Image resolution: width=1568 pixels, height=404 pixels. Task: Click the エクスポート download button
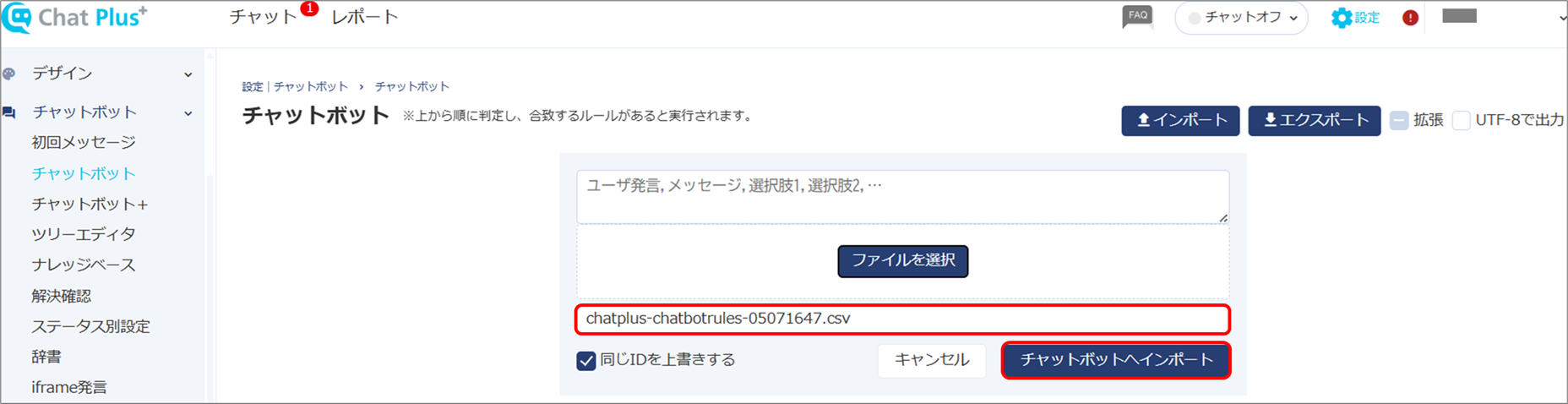(x=1315, y=120)
